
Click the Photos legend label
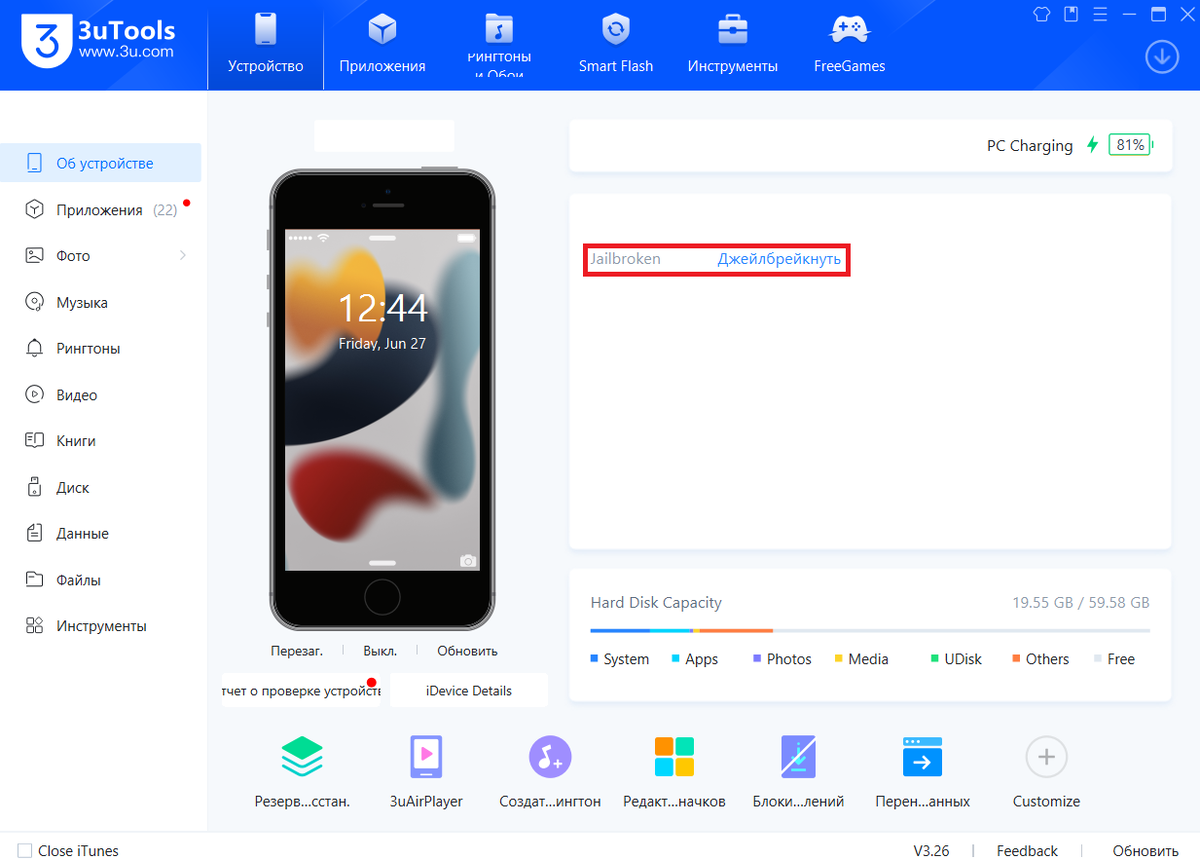point(789,659)
